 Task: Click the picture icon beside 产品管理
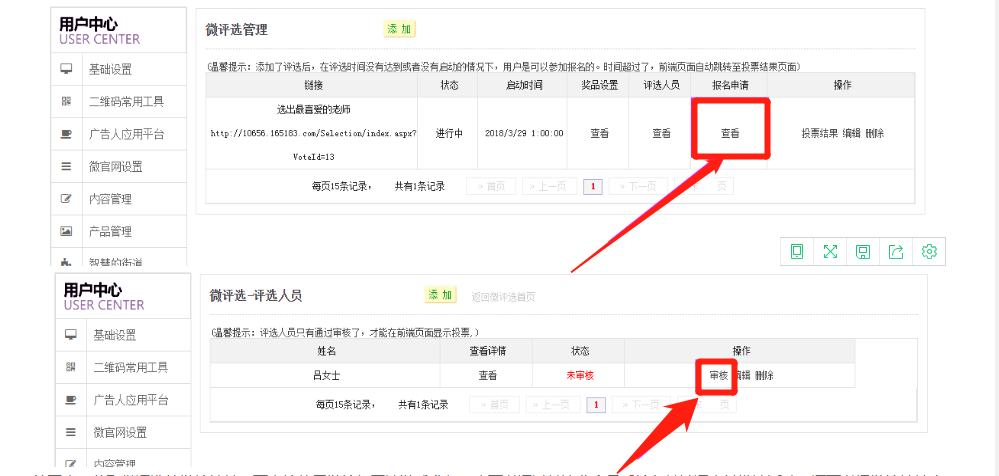67,231
